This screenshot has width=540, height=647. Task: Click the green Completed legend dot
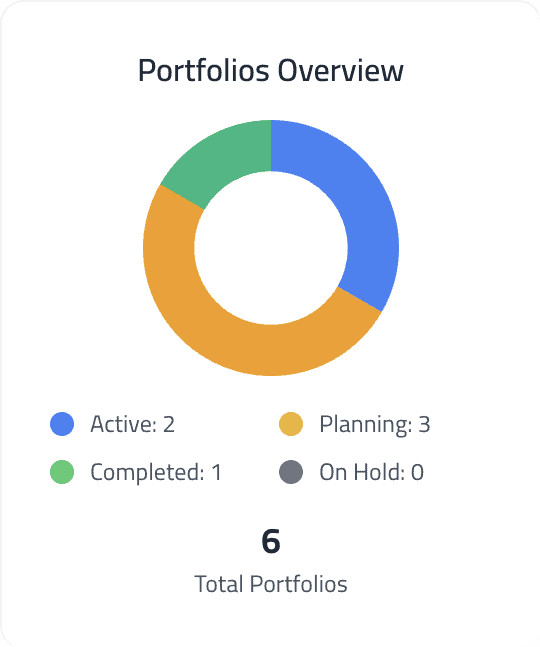(x=62, y=472)
